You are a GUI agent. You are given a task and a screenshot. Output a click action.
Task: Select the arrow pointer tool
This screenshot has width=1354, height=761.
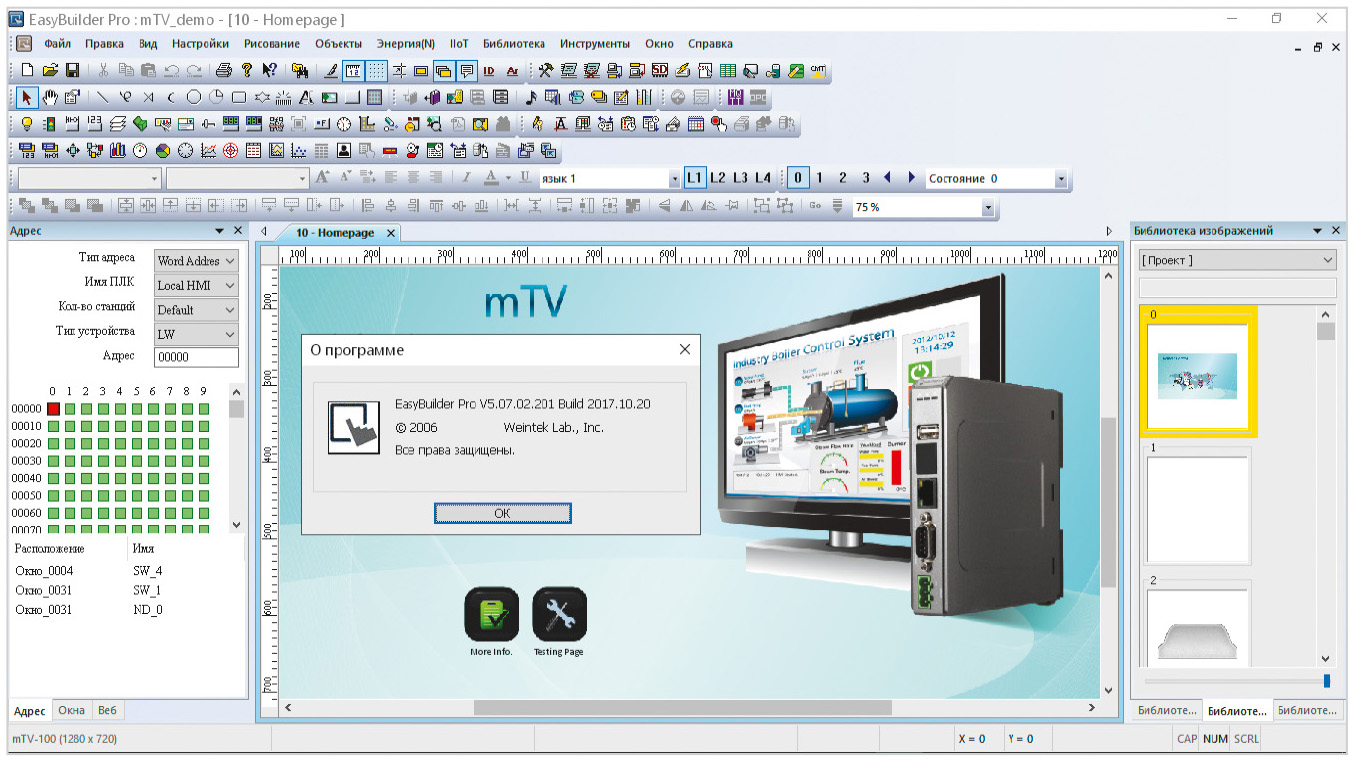point(27,97)
